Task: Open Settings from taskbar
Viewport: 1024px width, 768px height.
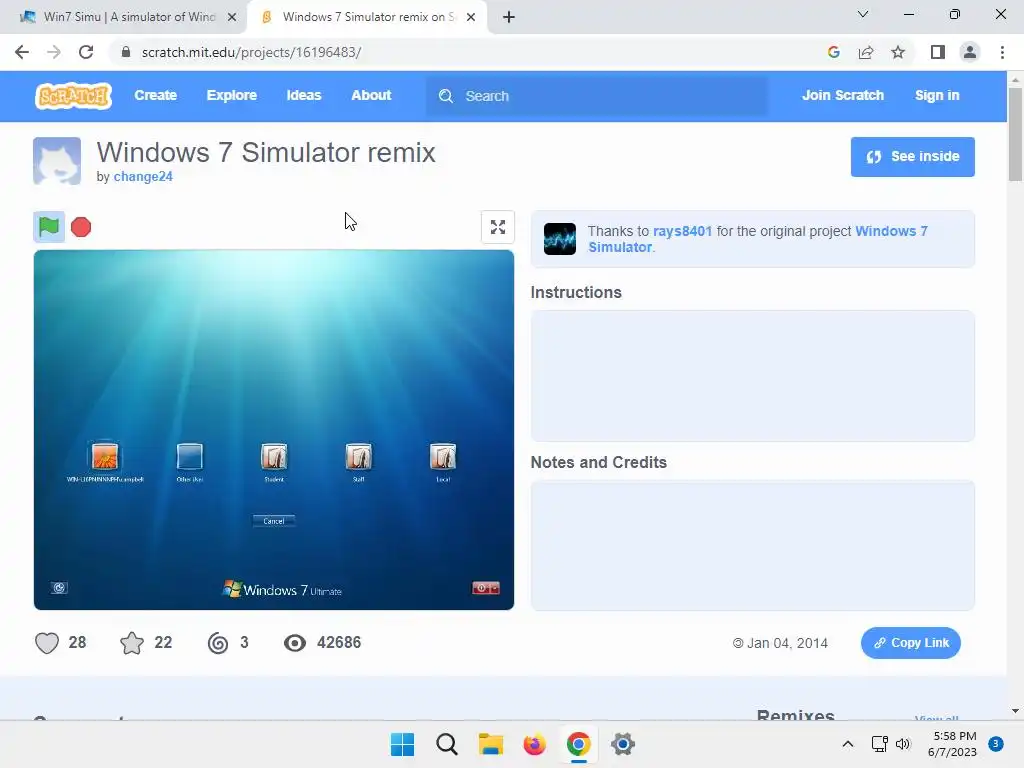Action: tap(623, 744)
